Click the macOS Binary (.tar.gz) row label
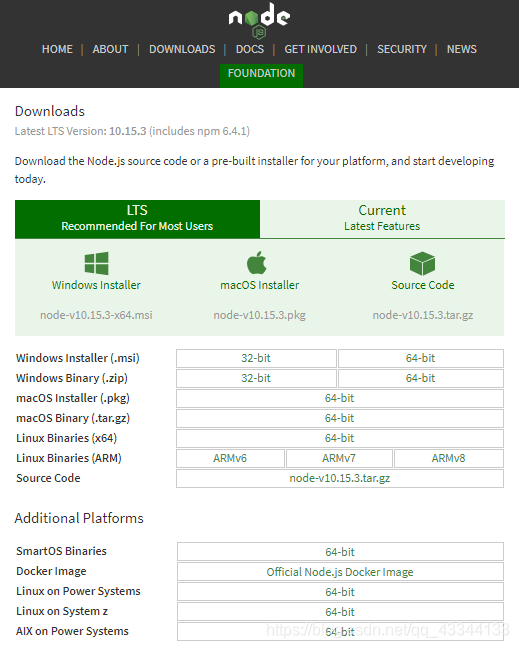 73,418
